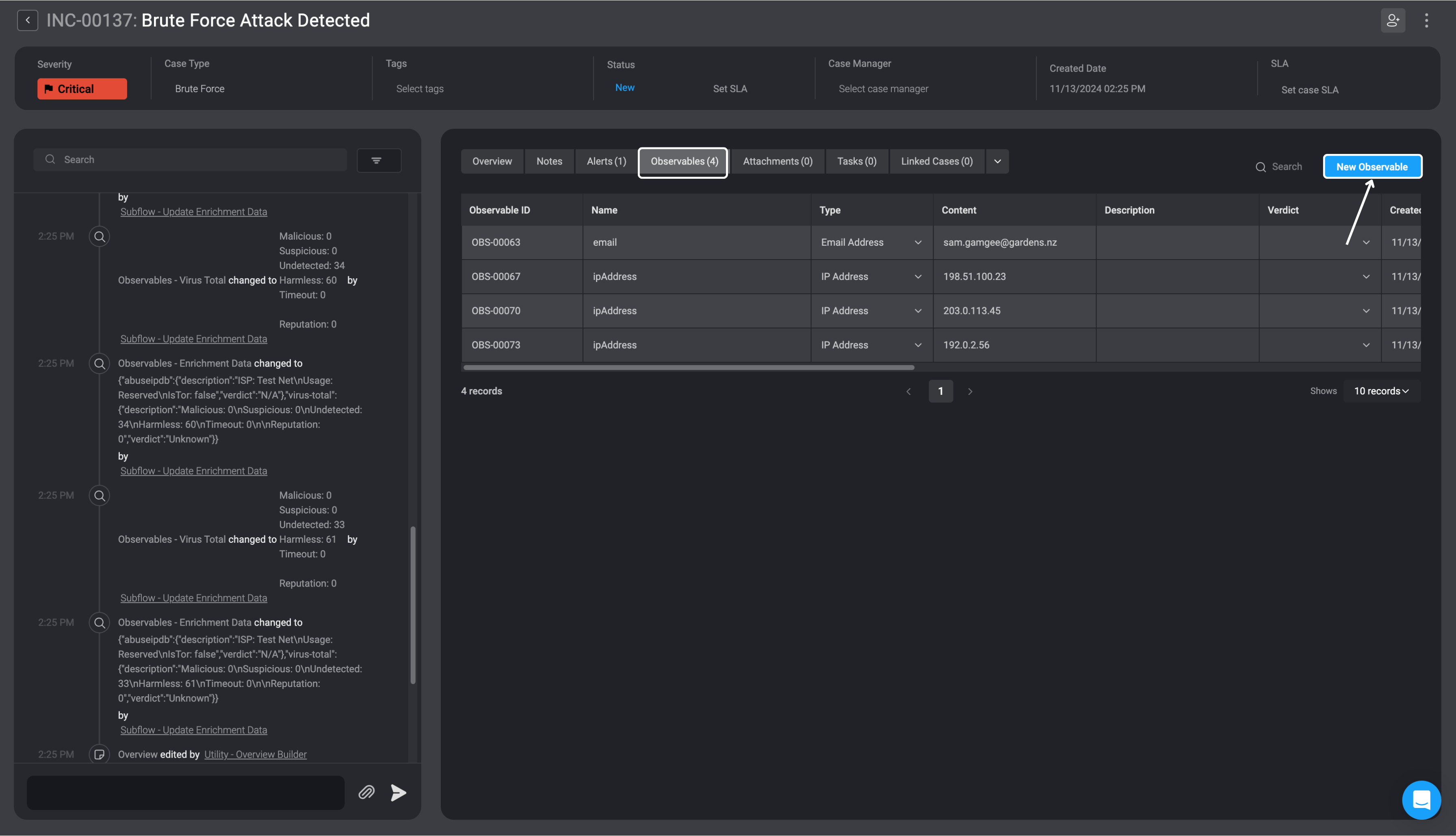Screen dimensions: 1456x836
Task: Click the table horizontal scrollbar
Action: point(688,368)
